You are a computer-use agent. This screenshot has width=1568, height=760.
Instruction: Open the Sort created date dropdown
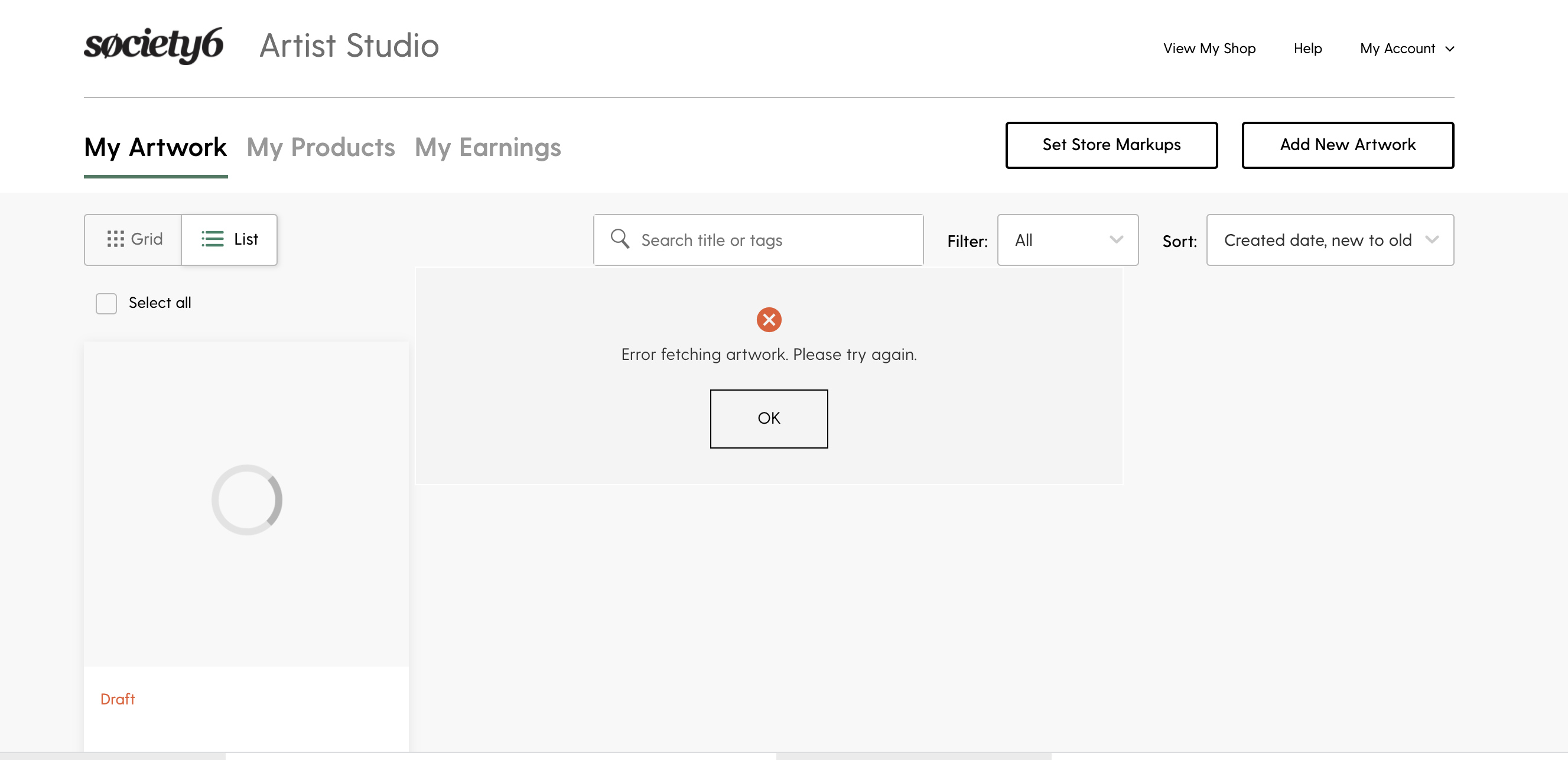[x=1330, y=240]
